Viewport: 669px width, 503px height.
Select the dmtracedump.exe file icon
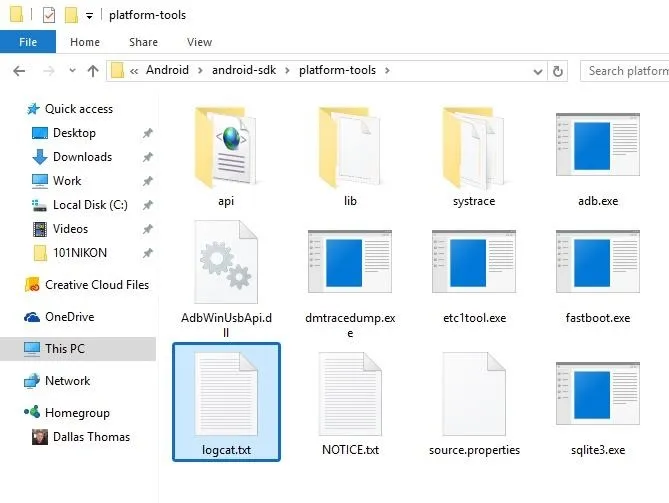(x=350, y=262)
